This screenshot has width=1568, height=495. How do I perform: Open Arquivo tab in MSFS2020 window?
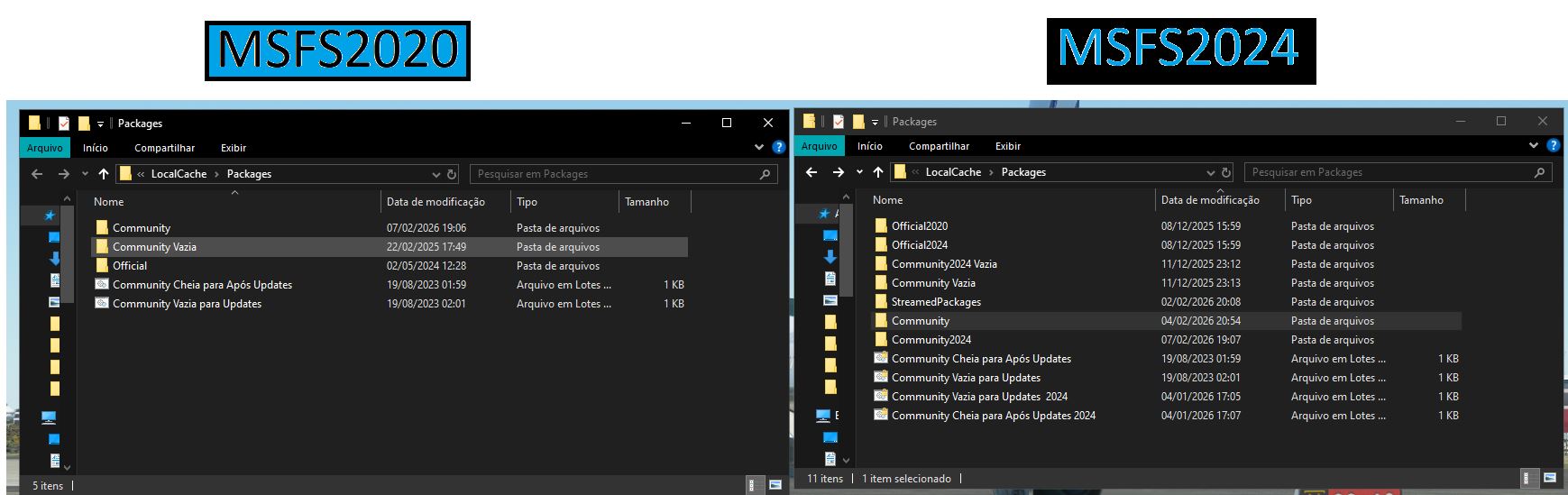pos(45,148)
